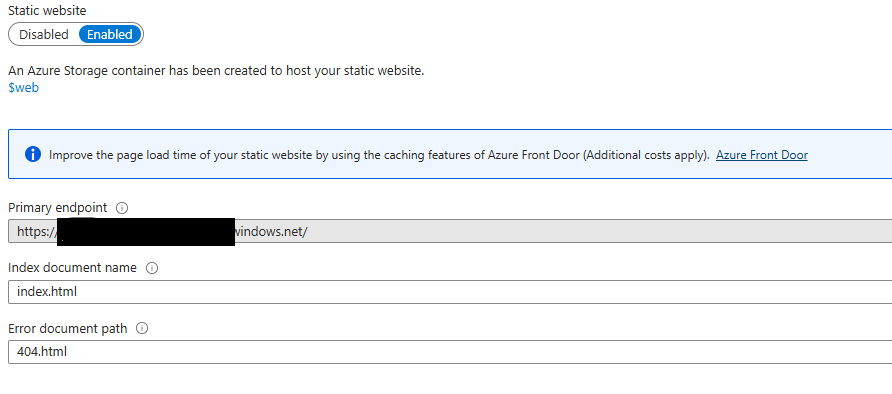Click the windows.net/ part of the endpoint

pos(271,231)
